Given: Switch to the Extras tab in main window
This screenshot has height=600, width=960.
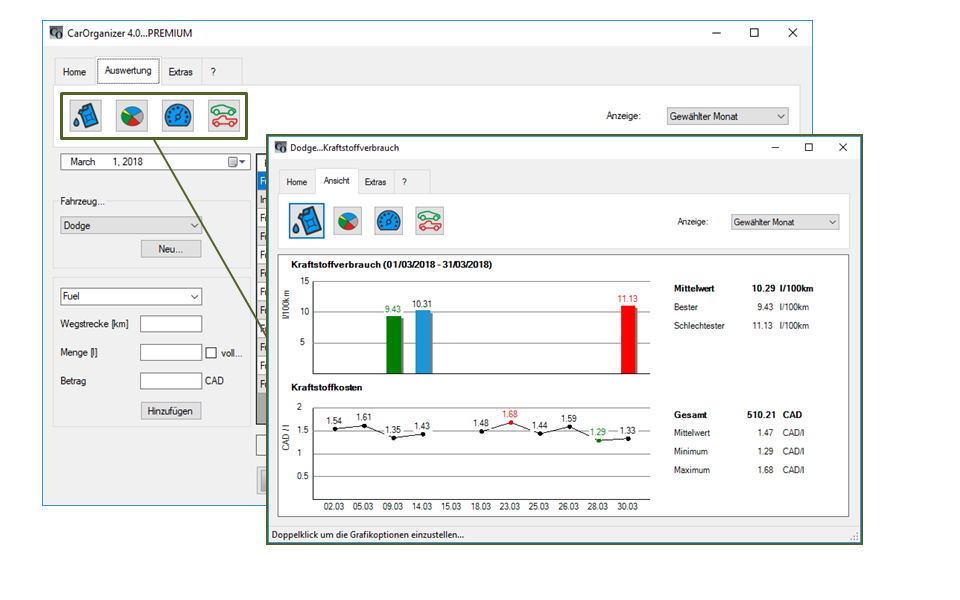Looking at the screenshot, I should pyautogui.click(x=180, y=72).
